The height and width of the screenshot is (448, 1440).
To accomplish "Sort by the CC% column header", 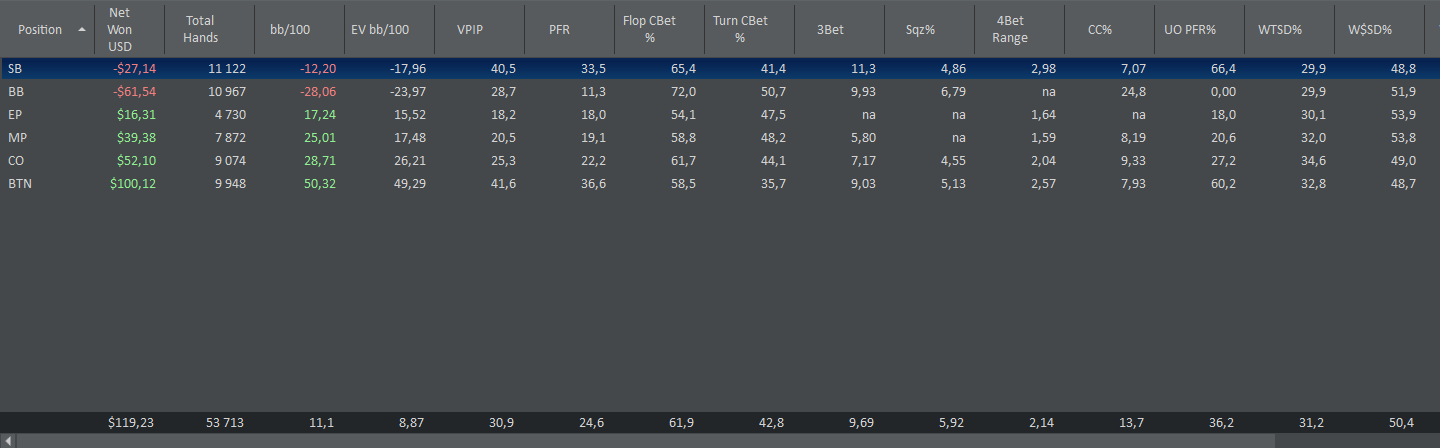I will point(1100,29).
